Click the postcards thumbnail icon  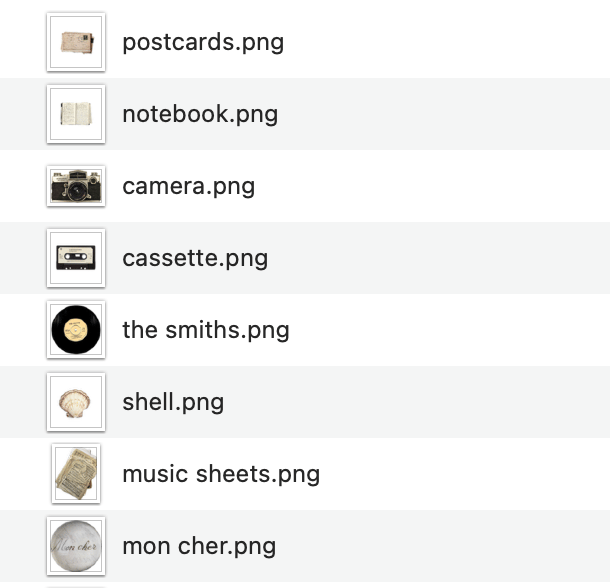76,42
